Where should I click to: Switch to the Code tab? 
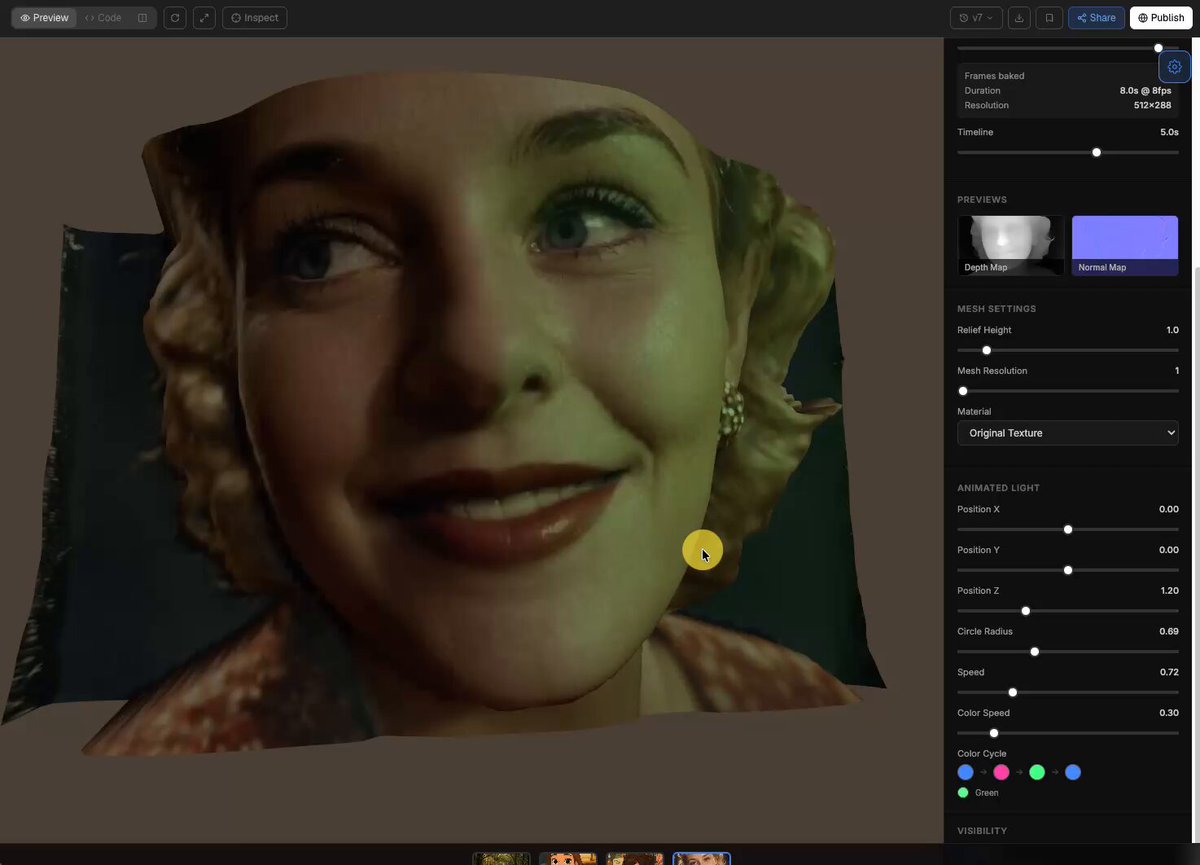[x=102, y=17]
